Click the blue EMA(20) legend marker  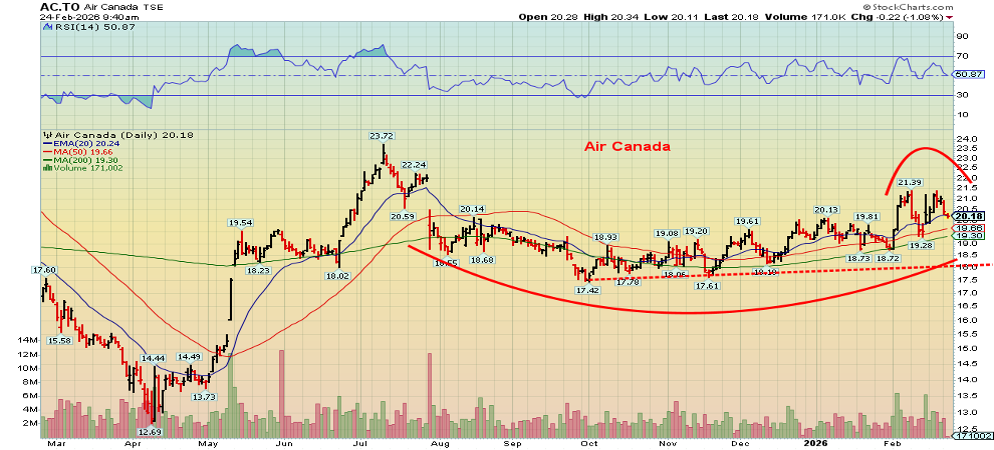[x=46, y=144]
